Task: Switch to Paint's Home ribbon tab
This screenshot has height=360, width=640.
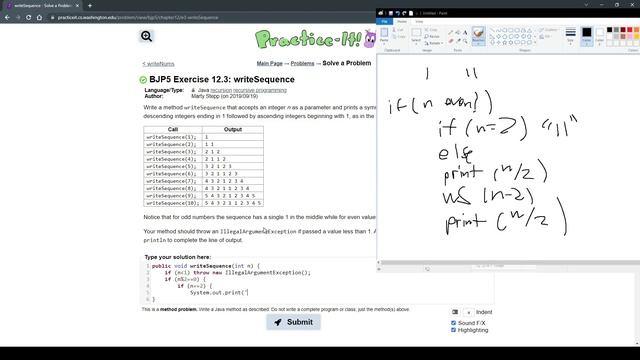Action: 402,21
